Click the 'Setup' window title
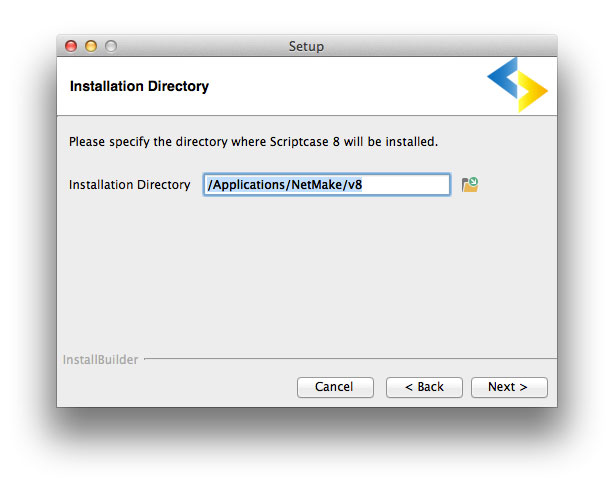 click(306, 46)
